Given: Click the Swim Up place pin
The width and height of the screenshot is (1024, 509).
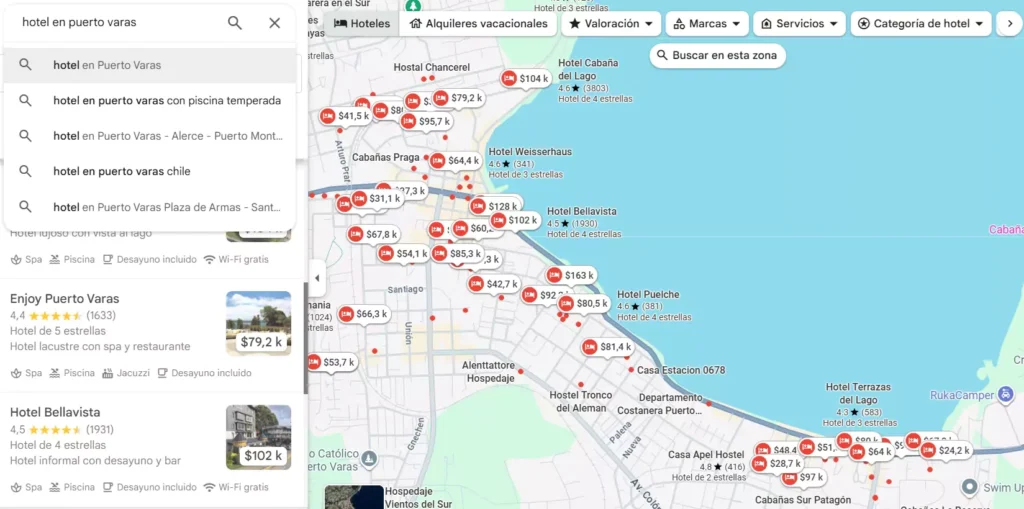Looking at the screenshot, I should [970, 487].
